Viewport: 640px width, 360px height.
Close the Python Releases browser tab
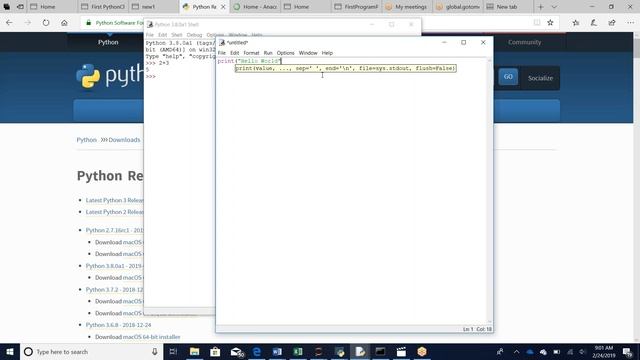point(223,7)
